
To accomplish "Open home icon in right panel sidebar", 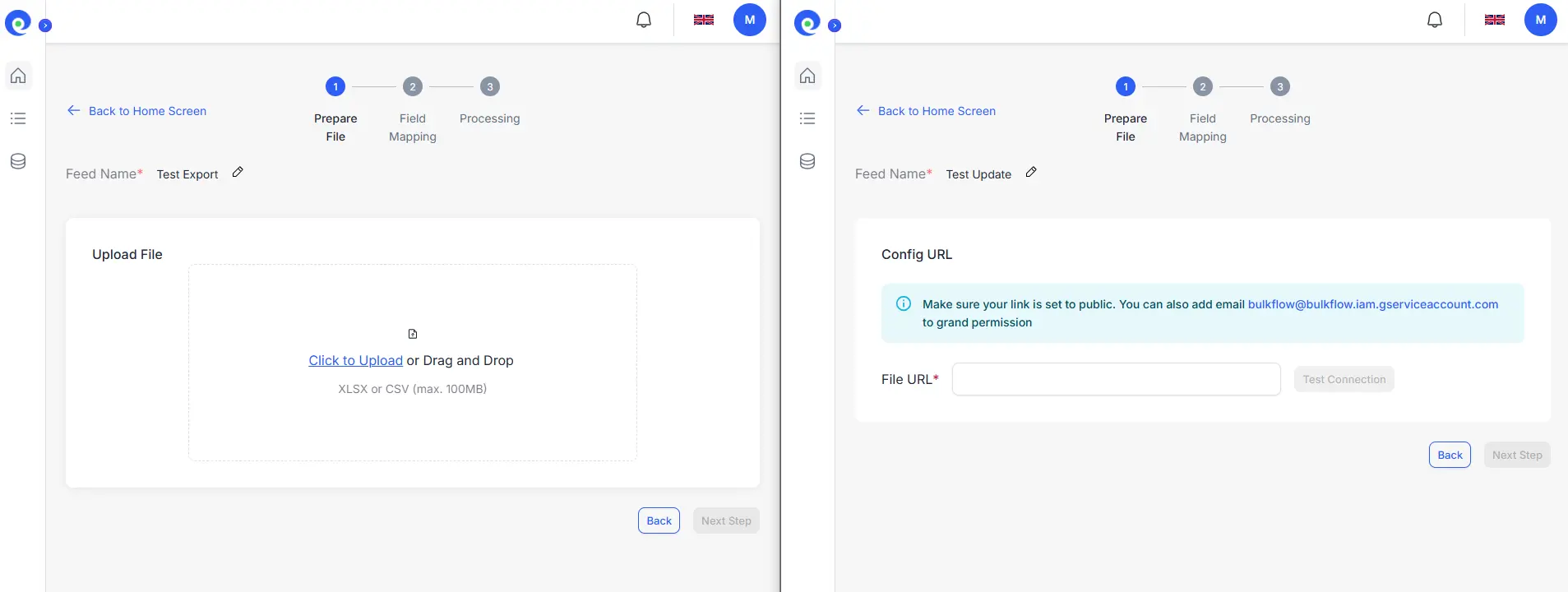I will (x=807, y=76).
